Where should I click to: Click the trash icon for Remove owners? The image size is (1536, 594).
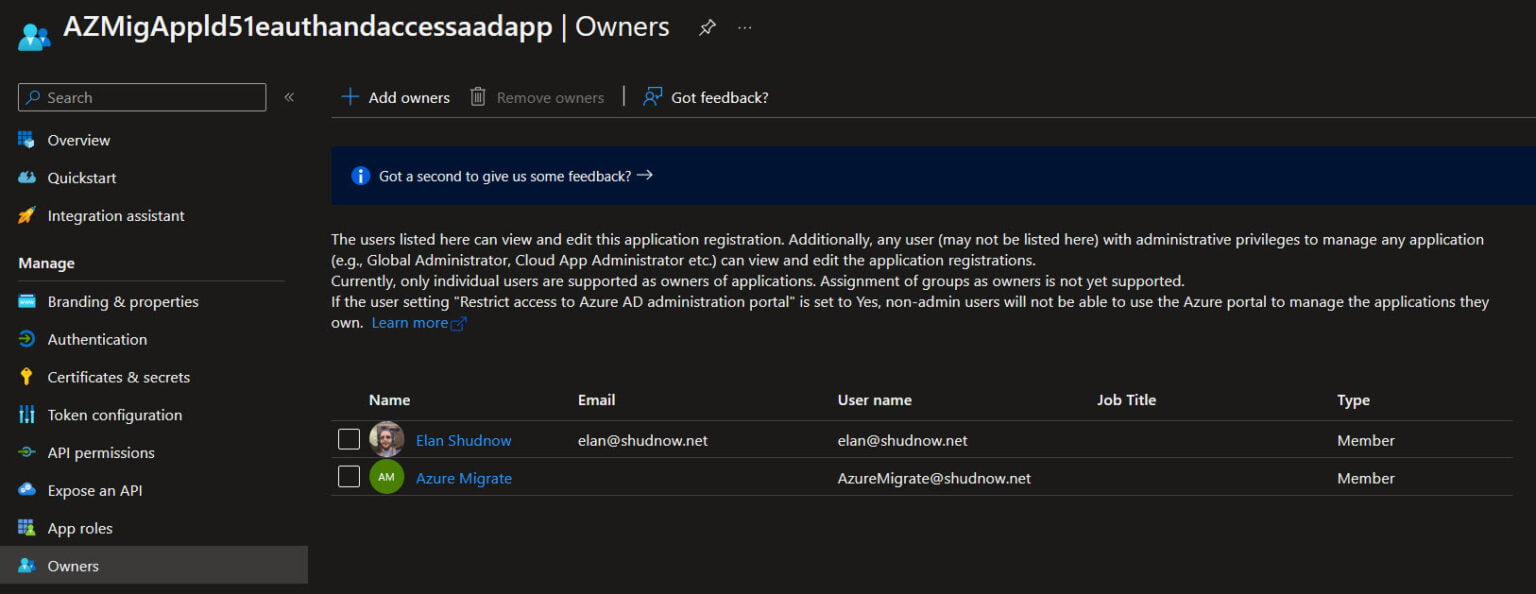[478, 97]
